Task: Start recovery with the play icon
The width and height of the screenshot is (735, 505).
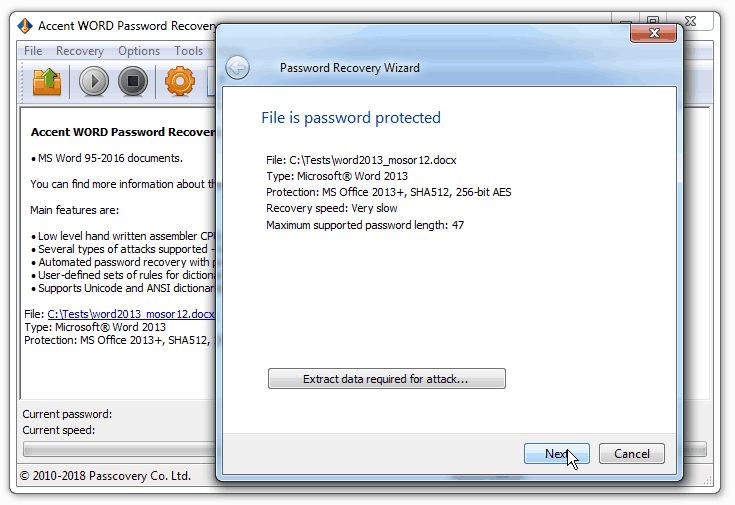Action: coord(94,82)
